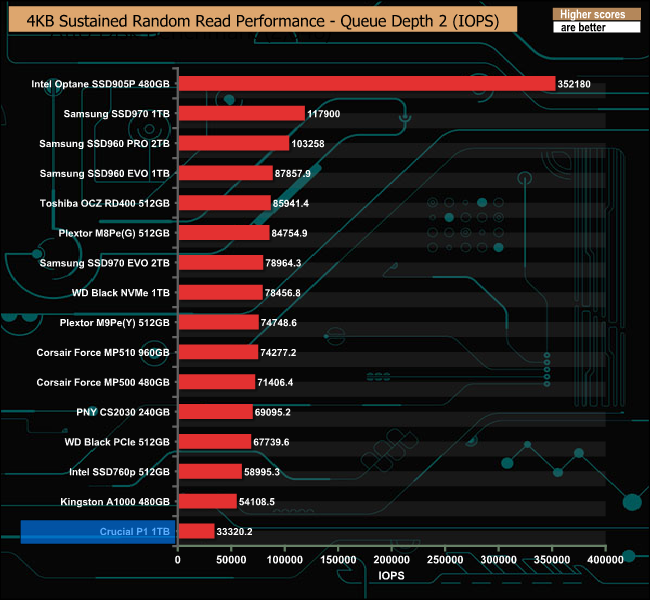The height and width of the screenshot is (600, 650).
Task: Click the value 103258
Action: pyautogui.click(x=308, y=143)
